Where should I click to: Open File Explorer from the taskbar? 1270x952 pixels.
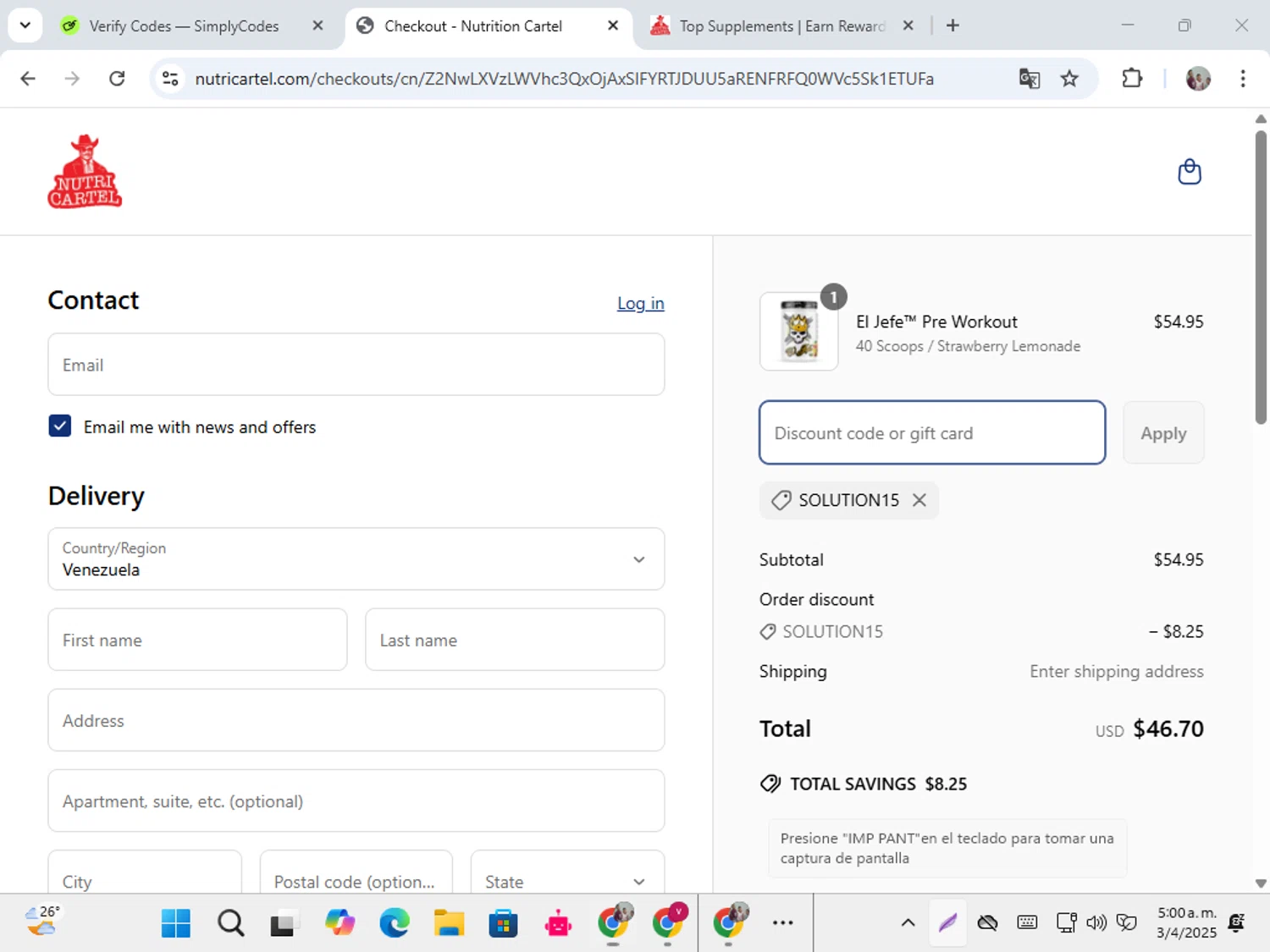(449, 923)
